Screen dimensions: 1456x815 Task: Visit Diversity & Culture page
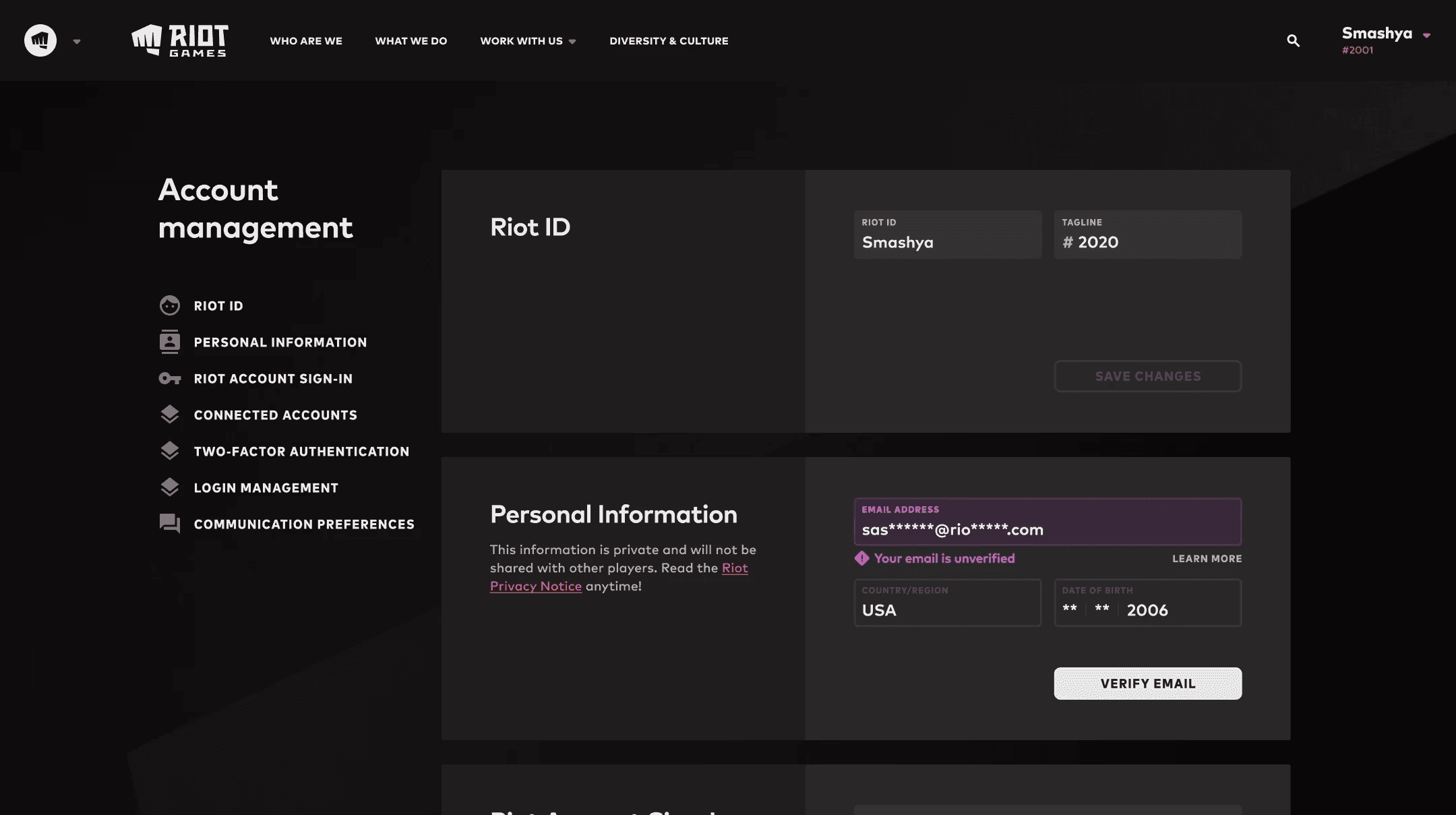669,41
